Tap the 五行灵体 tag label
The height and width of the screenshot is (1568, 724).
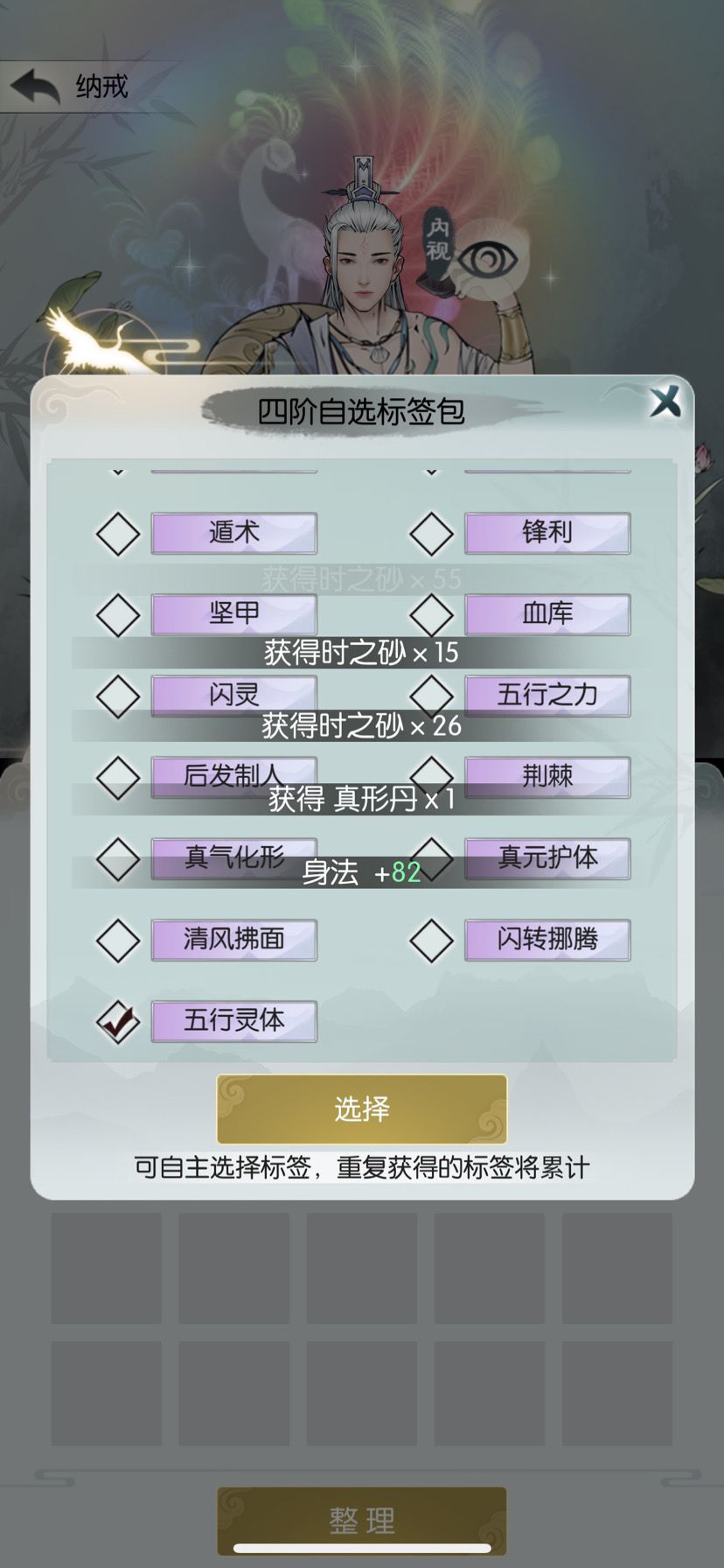tap(233, 1020)
